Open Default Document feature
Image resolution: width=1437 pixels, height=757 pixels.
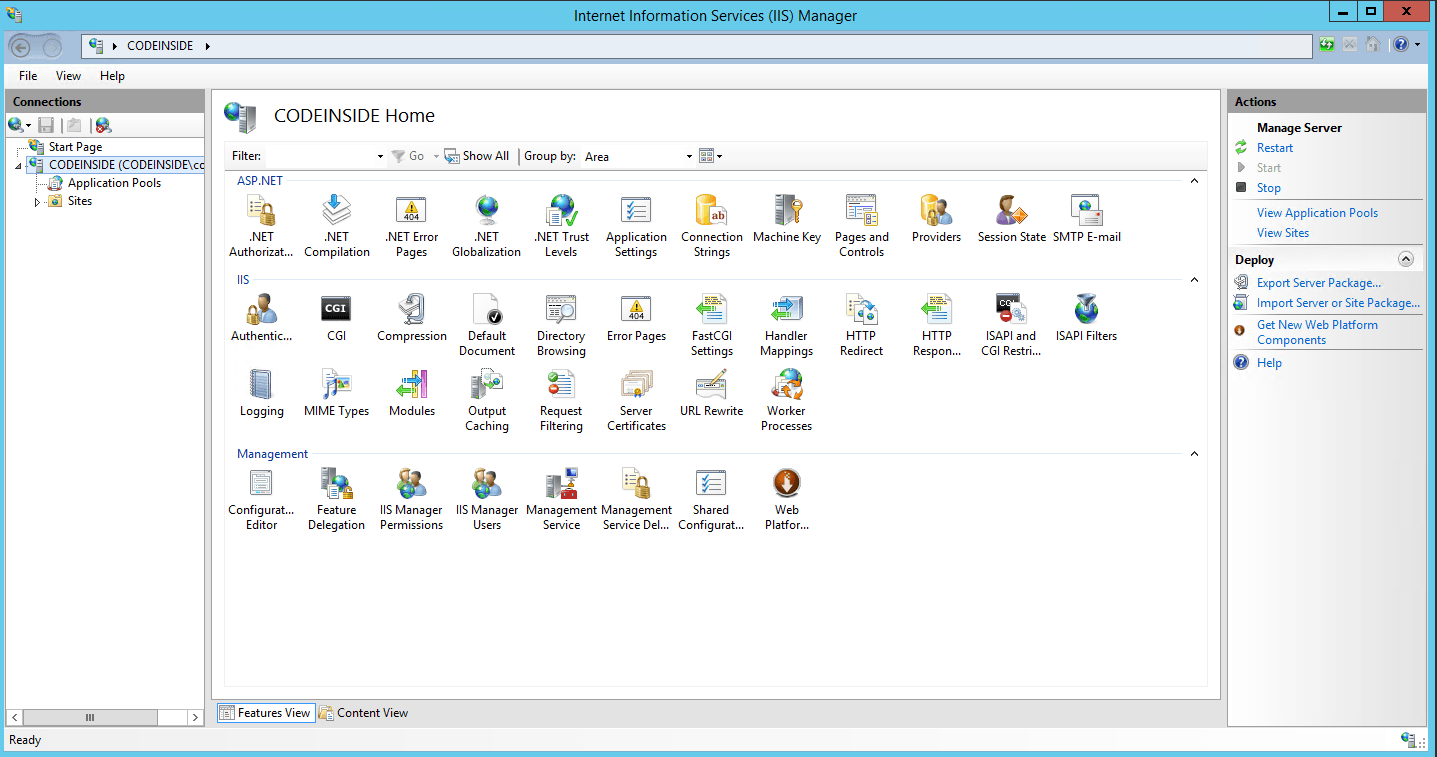click(x=487, y=325)
